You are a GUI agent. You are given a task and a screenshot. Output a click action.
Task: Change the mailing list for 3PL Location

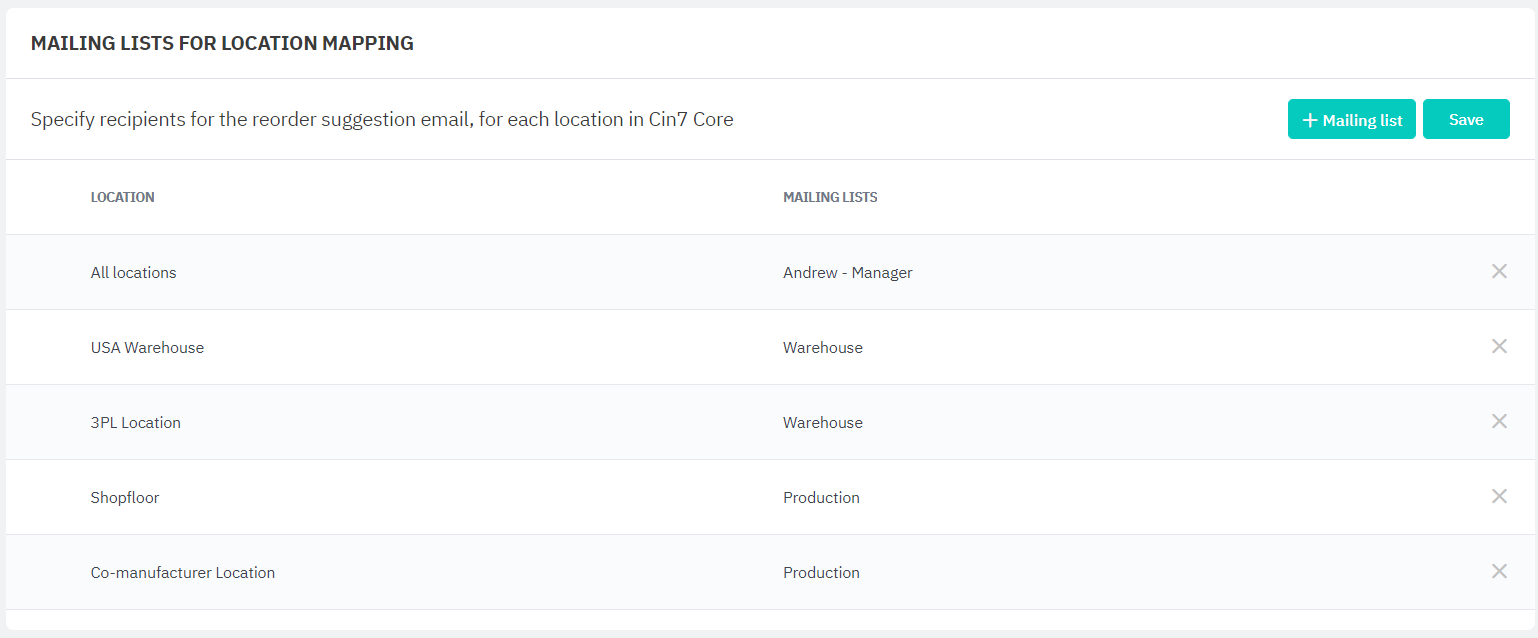(x=822, y=423)
